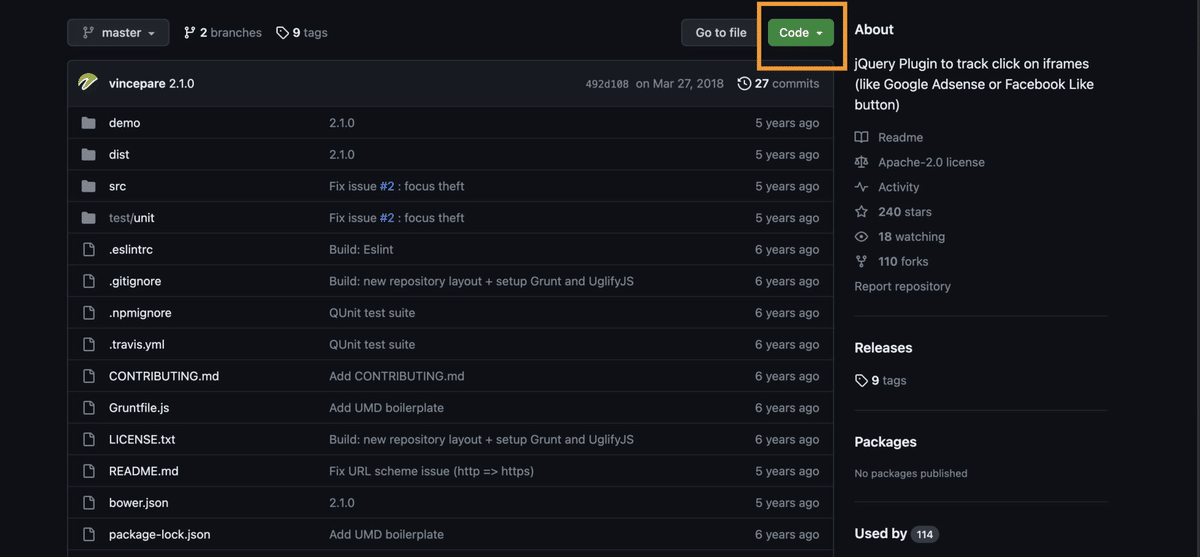The height and width of the screenshot is (557, 1200).
Task: Open the LICENSE.txt file
Action: click(x=142, y=440)
